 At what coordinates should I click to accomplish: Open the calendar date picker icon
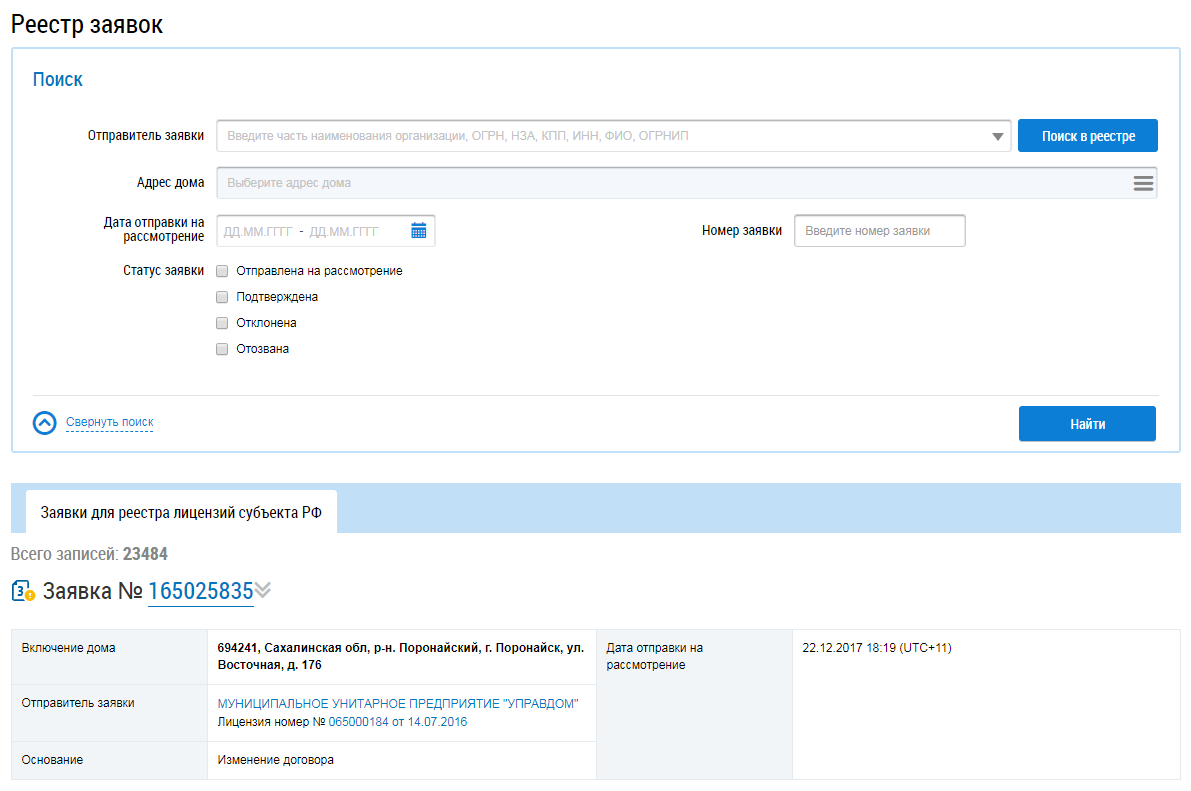tap(418, 231)
